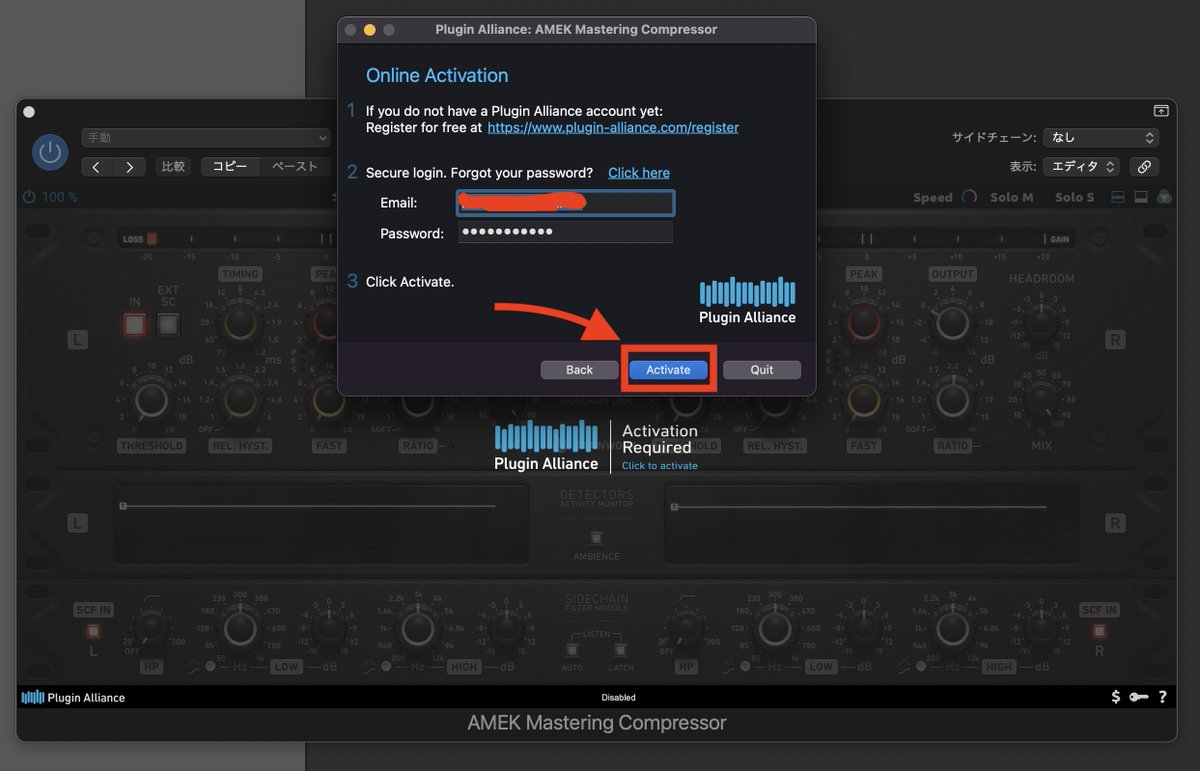Click the 'Disabled' status text
1200x771 pixels.
pos(618,697)
